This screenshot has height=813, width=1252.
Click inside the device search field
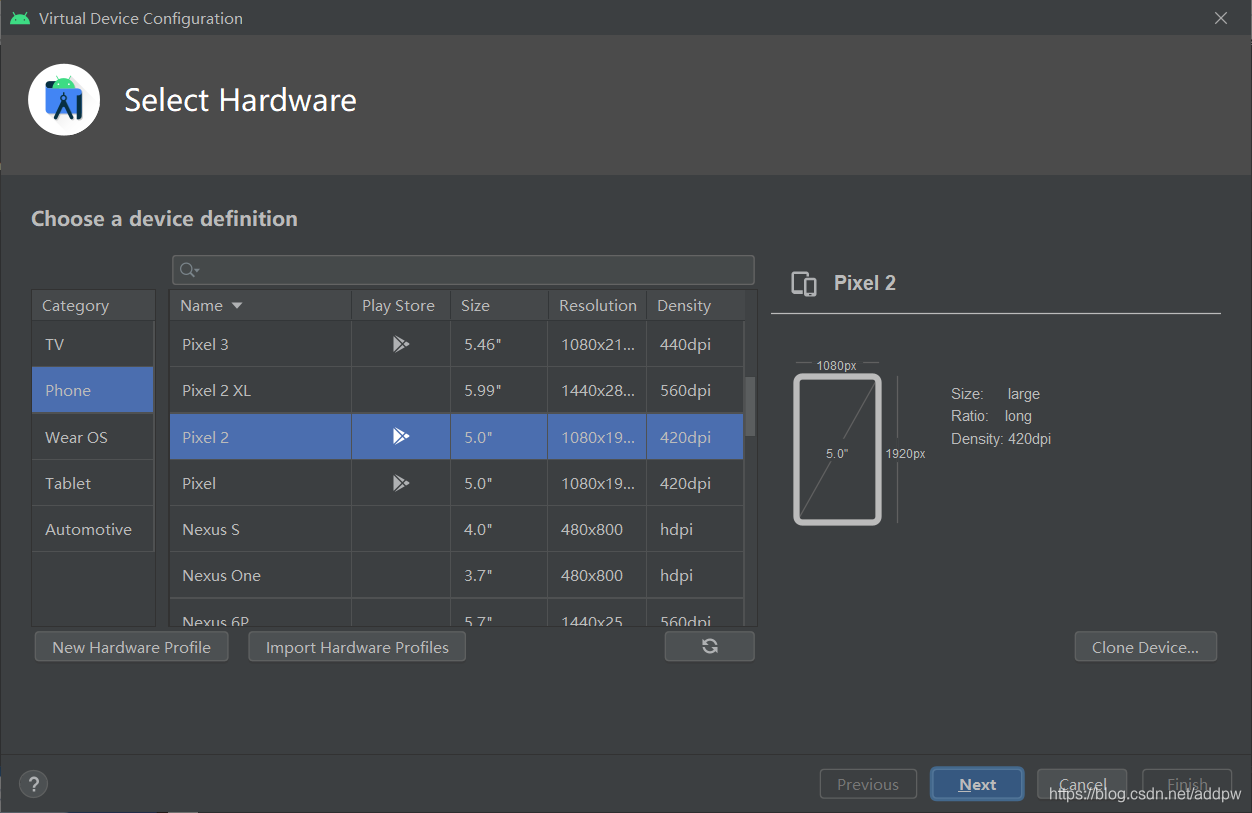point(463,270)
